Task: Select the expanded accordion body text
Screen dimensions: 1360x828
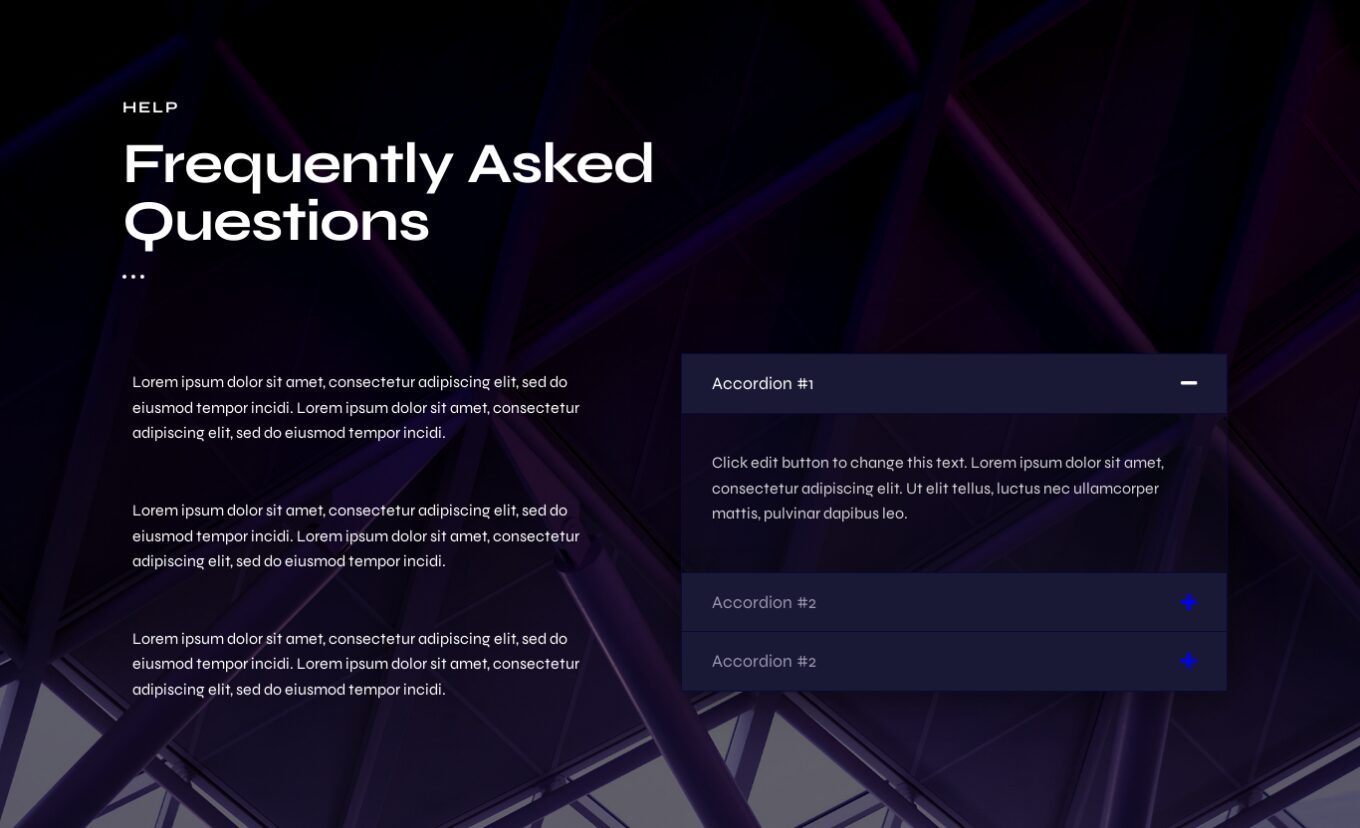Action: (x=937, y=488)
